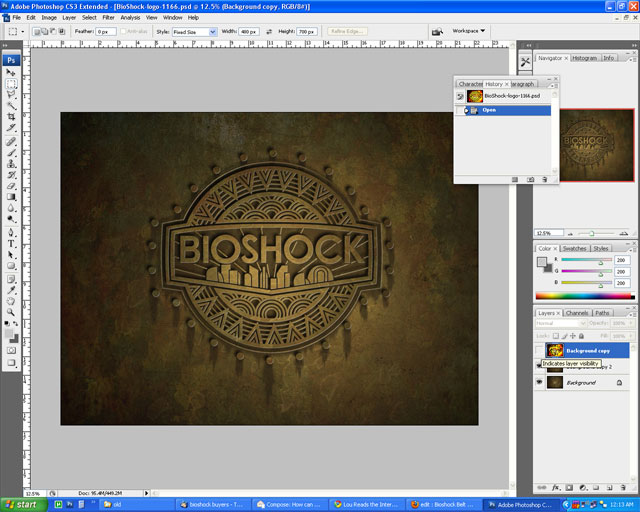Select the Eyedropper tool

click(x=11, y=290)
